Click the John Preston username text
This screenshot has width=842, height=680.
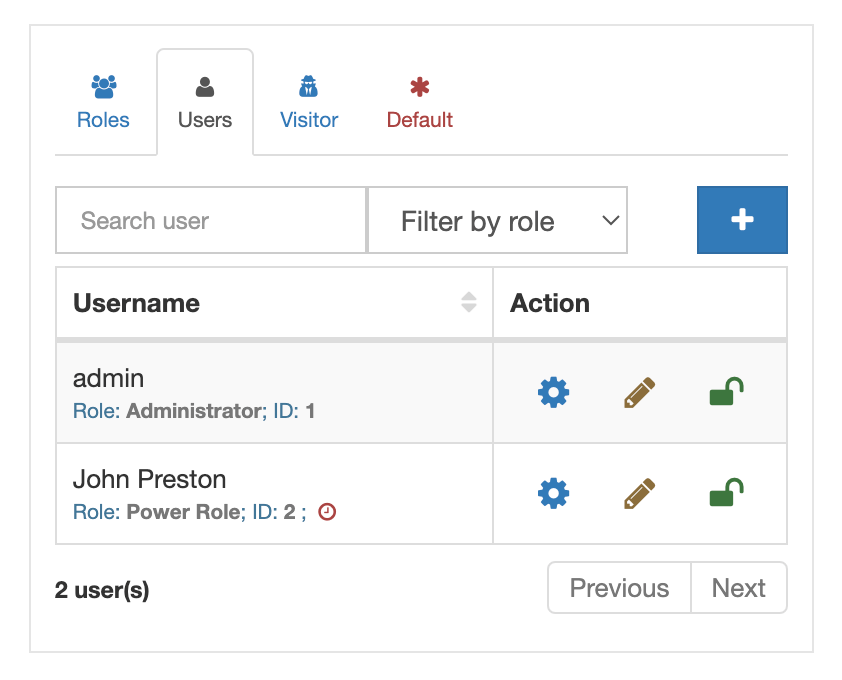[x=149, y=479]
